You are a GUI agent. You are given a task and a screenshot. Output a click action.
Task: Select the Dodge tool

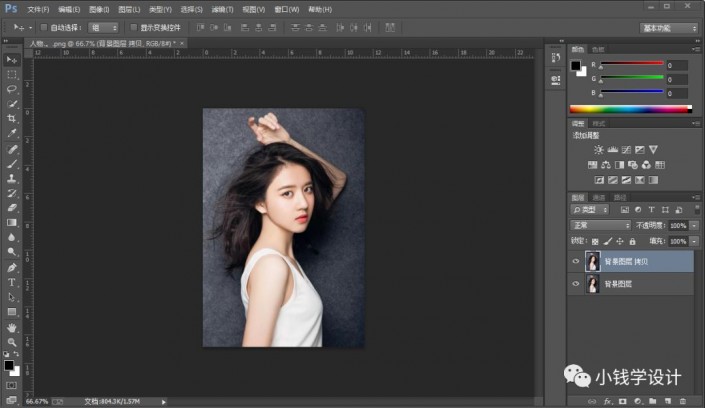pos(12,252)
